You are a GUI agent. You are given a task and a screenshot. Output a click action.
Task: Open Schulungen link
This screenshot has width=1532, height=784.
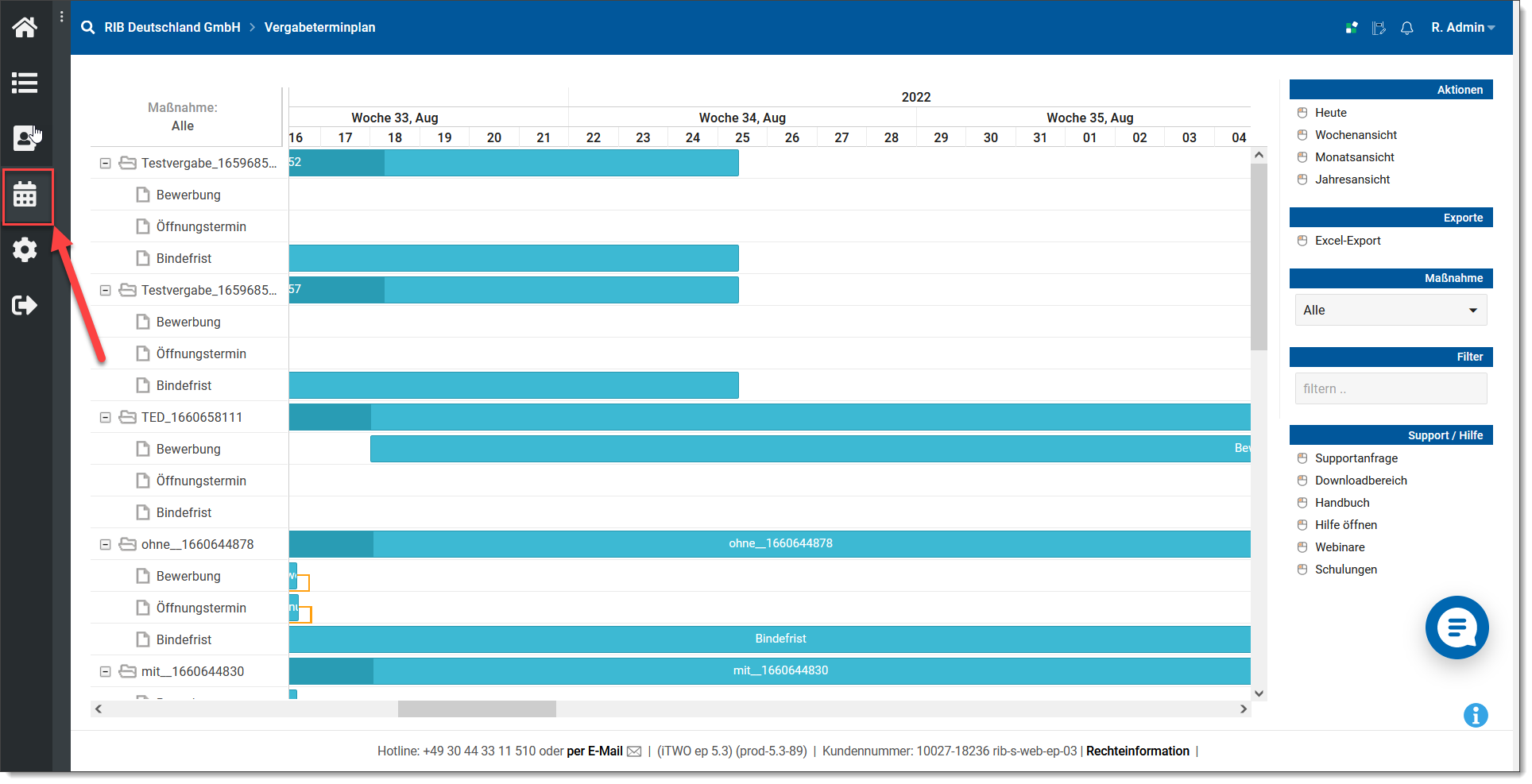point(1346,570)
